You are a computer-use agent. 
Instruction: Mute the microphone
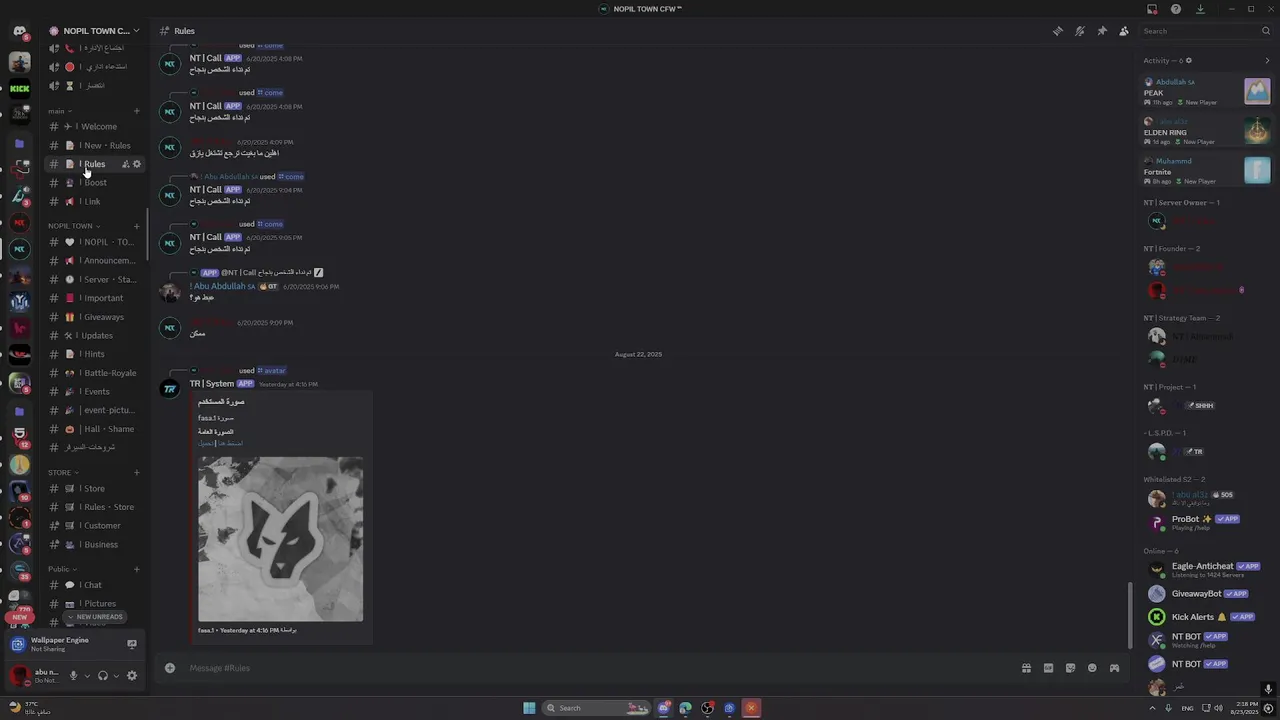tap(73, 676)
